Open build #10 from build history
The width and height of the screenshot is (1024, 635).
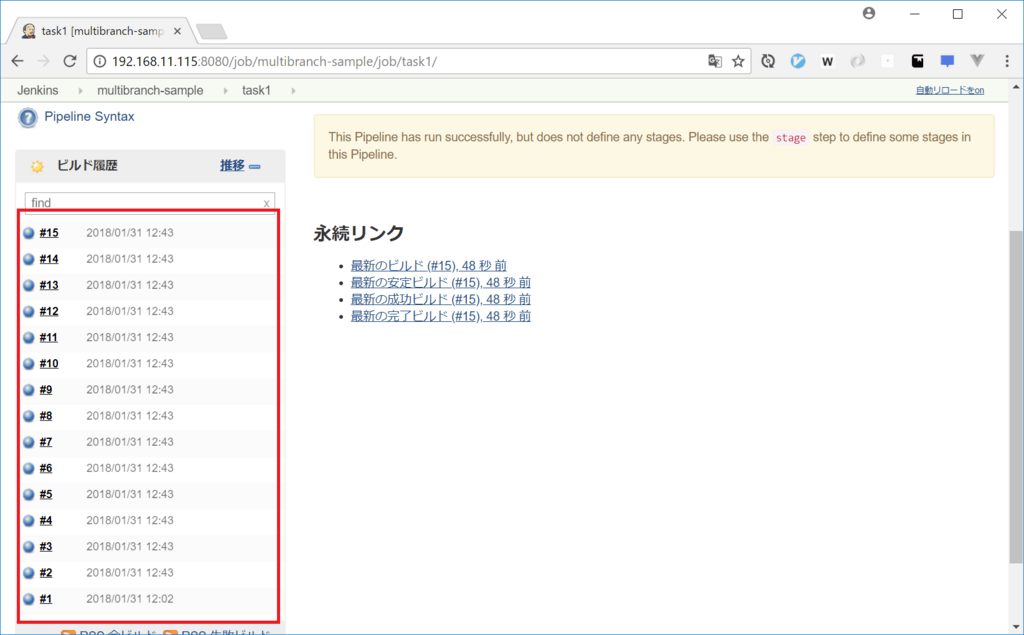point(49,364)
